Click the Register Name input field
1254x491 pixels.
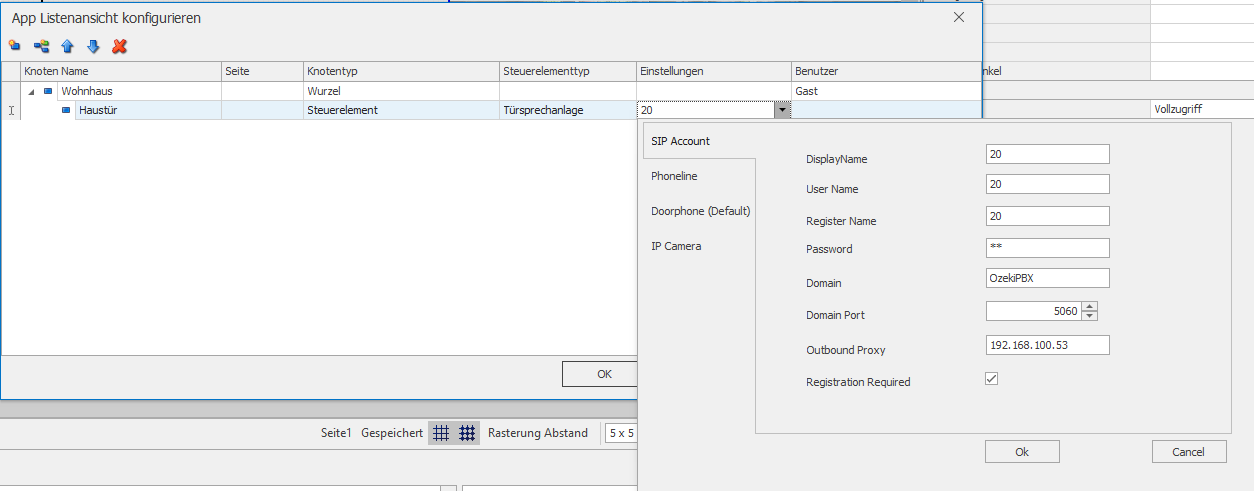tap(1047, 216)
